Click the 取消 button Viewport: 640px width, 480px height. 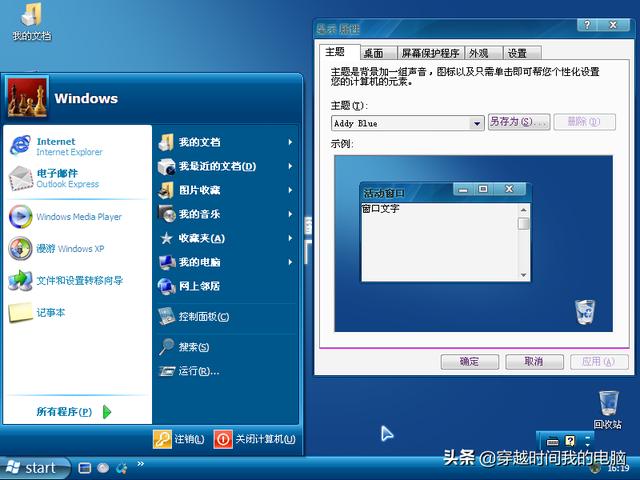coord(534,362)
